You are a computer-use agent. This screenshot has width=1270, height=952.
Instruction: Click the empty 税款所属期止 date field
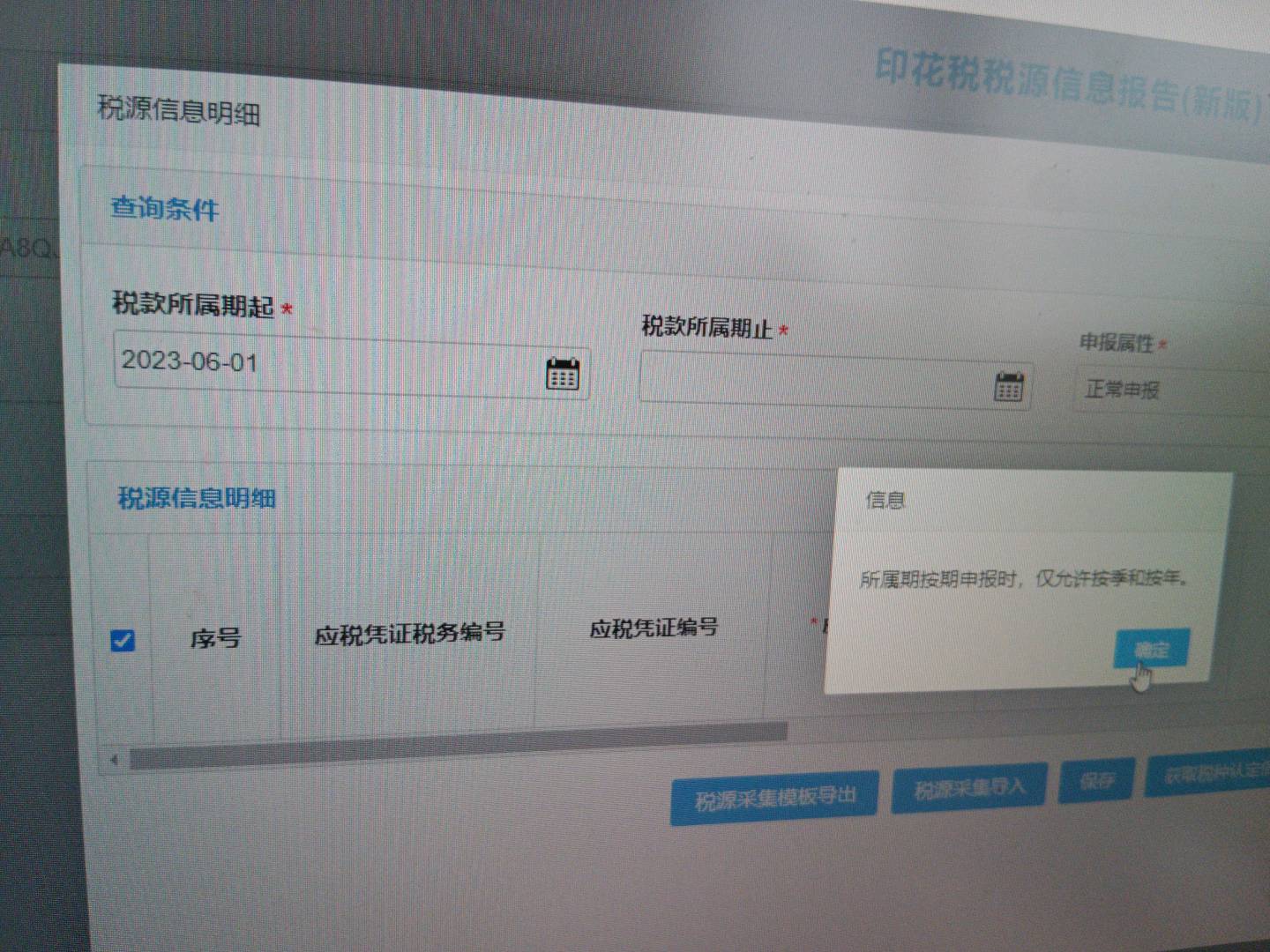coord(834,382)
